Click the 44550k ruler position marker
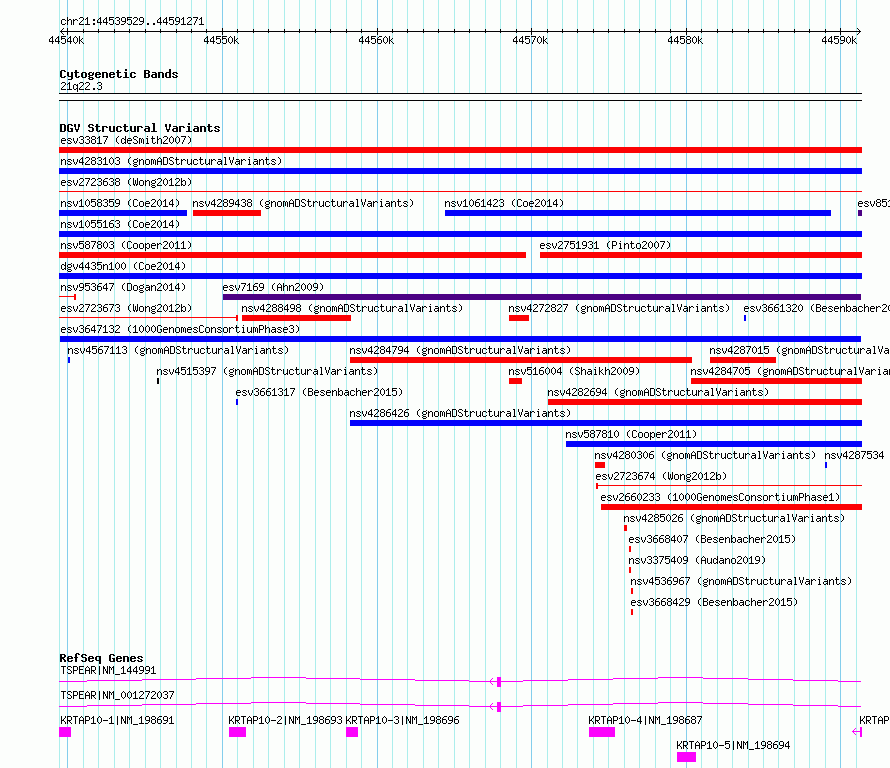The height and width of the screenshot is (768, 890). (221, 40)
